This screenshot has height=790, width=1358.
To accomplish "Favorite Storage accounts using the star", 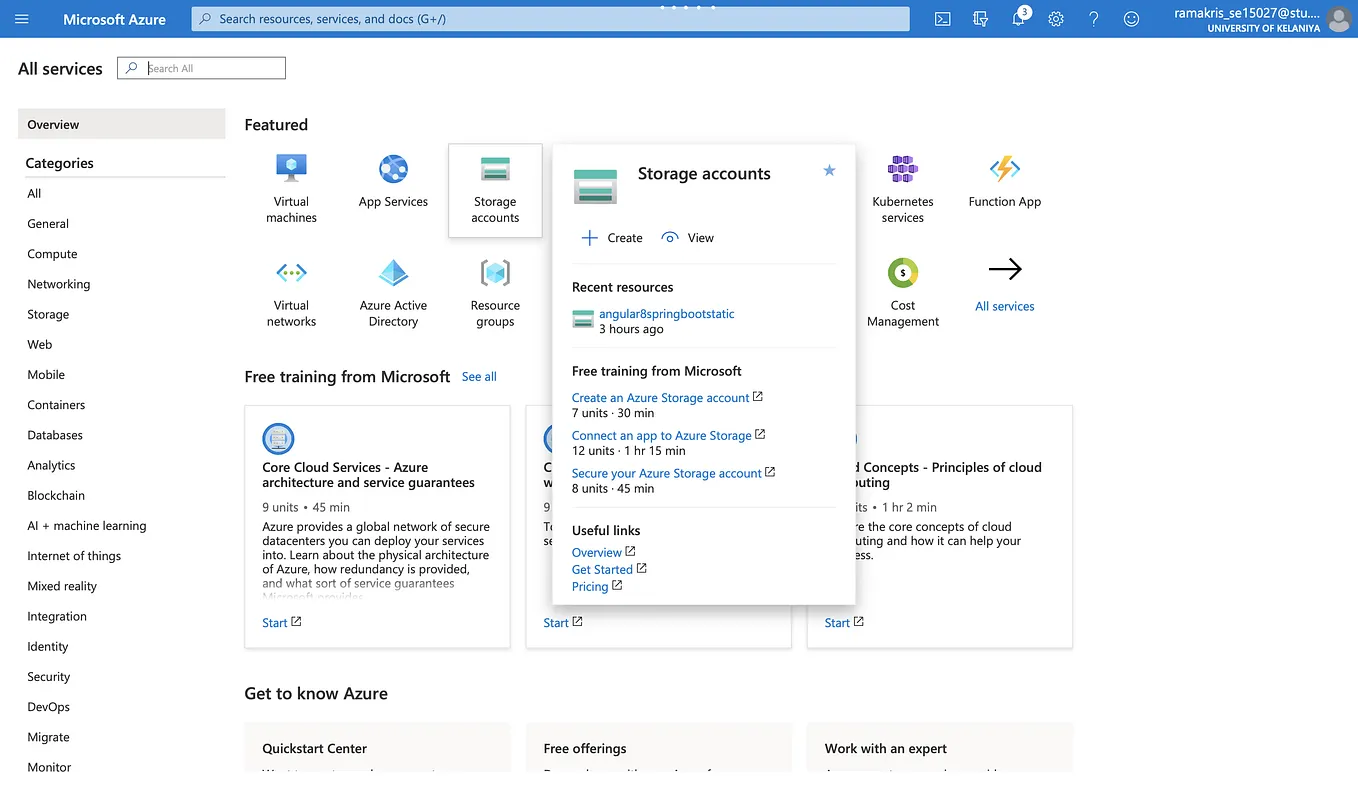I will (829, 171).
